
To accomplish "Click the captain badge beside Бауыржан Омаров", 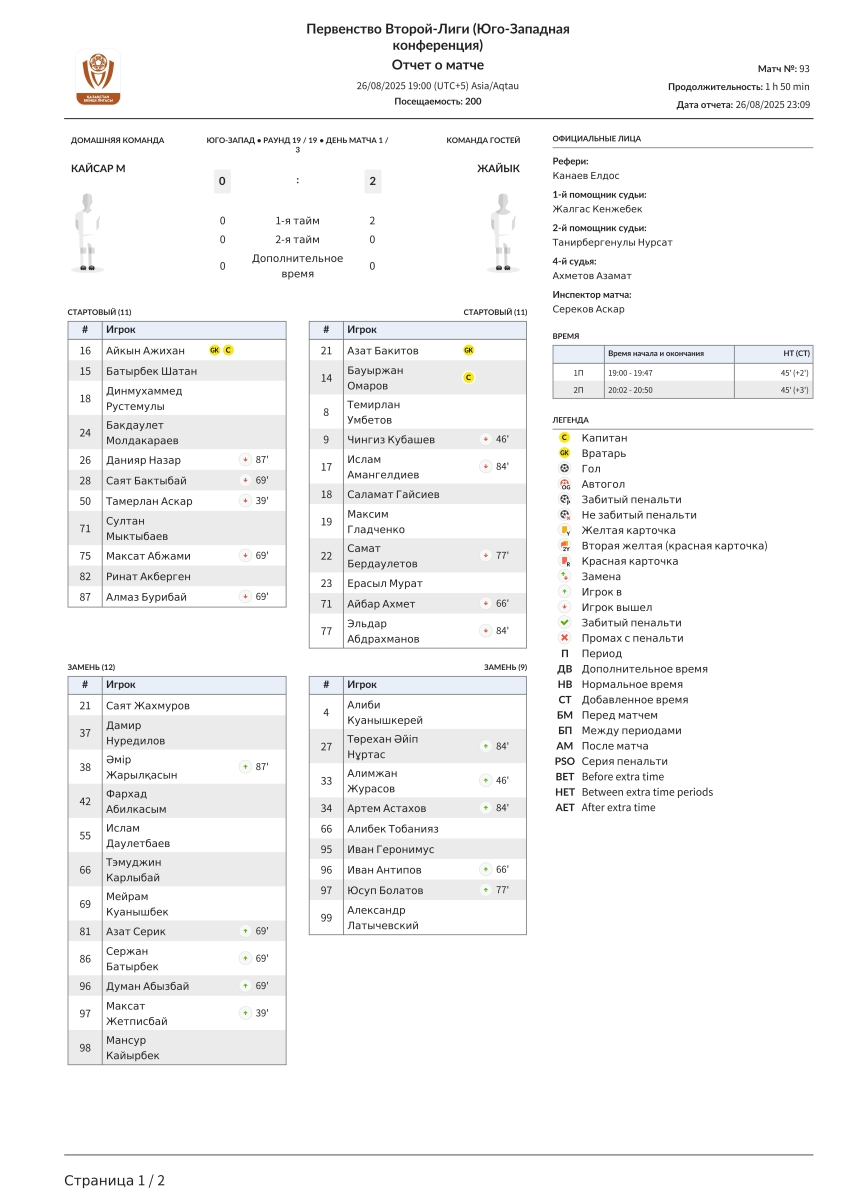I will [468, 378].
